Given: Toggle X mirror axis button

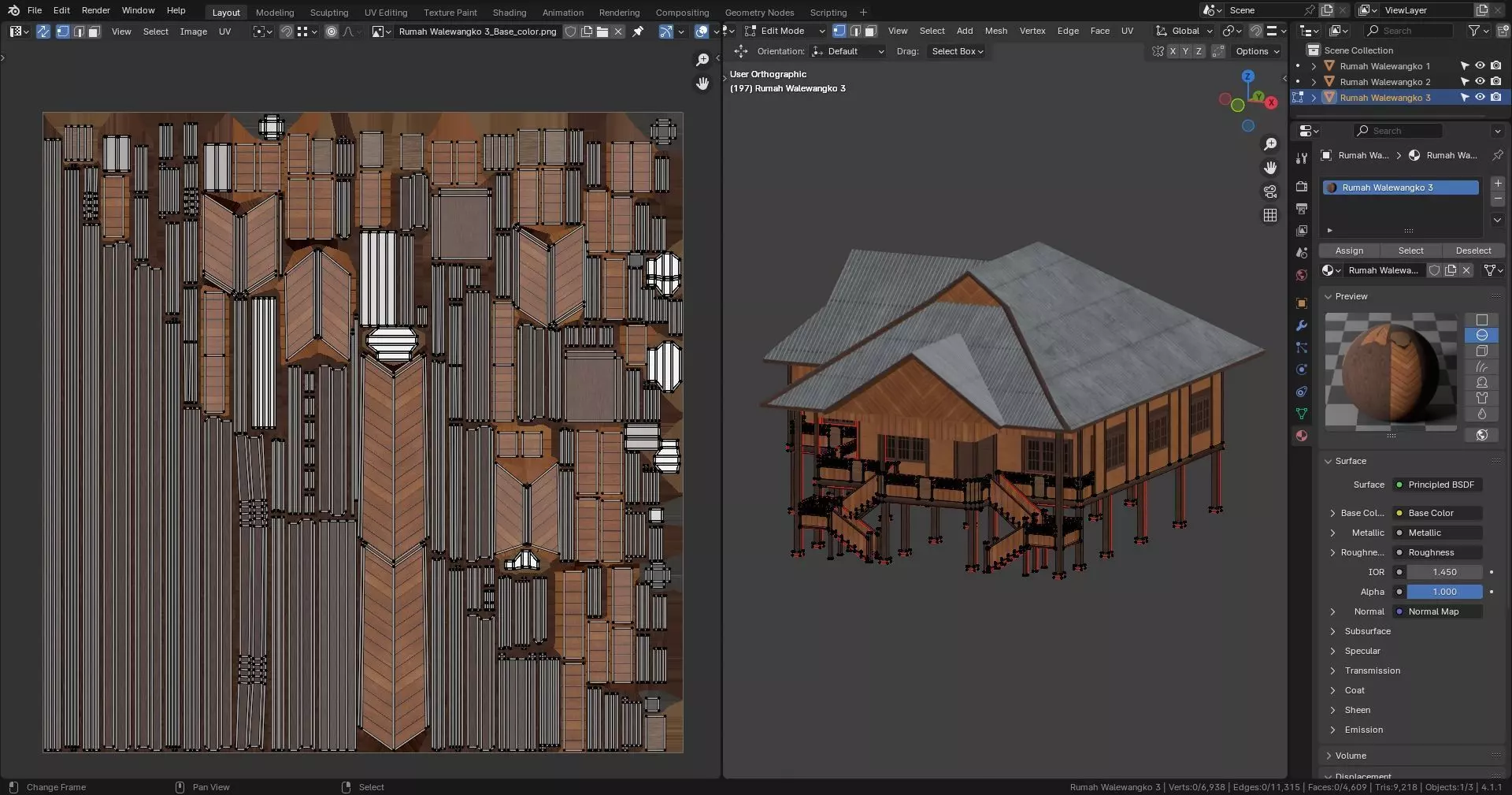Looking at the screenshot, I should click(x=1173, y=51).
